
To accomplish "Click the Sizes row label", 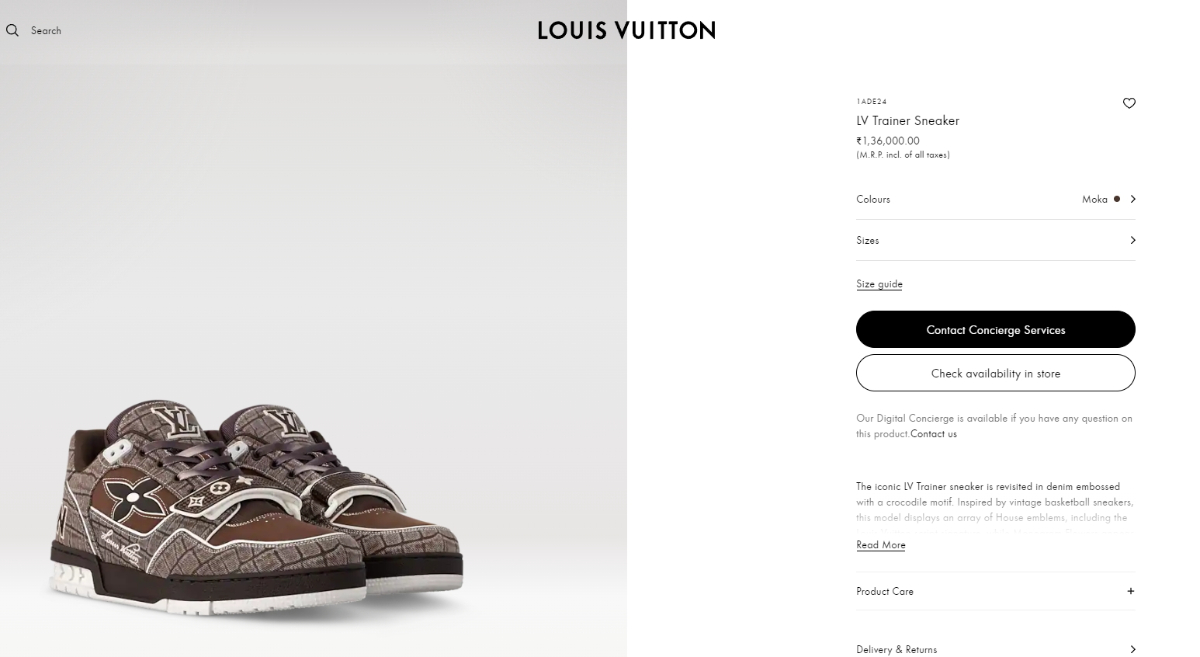I will pos(868,240).
